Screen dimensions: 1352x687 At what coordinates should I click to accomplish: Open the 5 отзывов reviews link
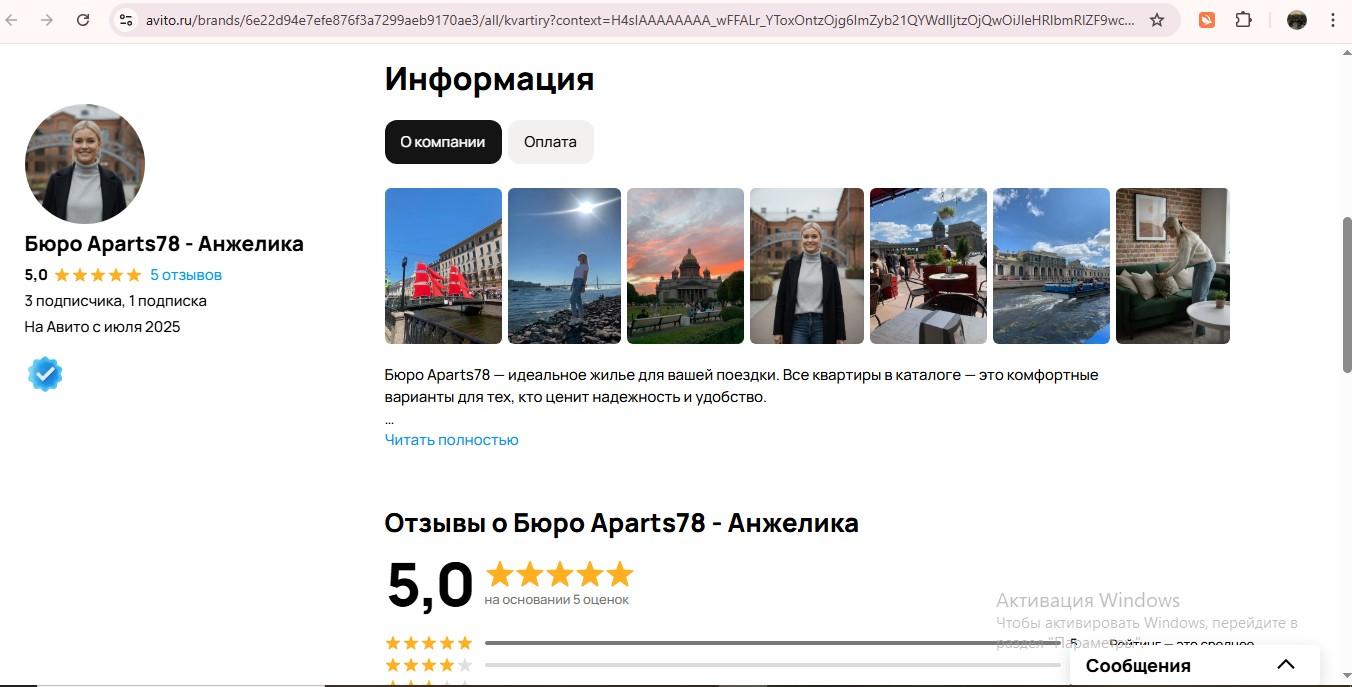pyautogui.click(x=186, y=275)
